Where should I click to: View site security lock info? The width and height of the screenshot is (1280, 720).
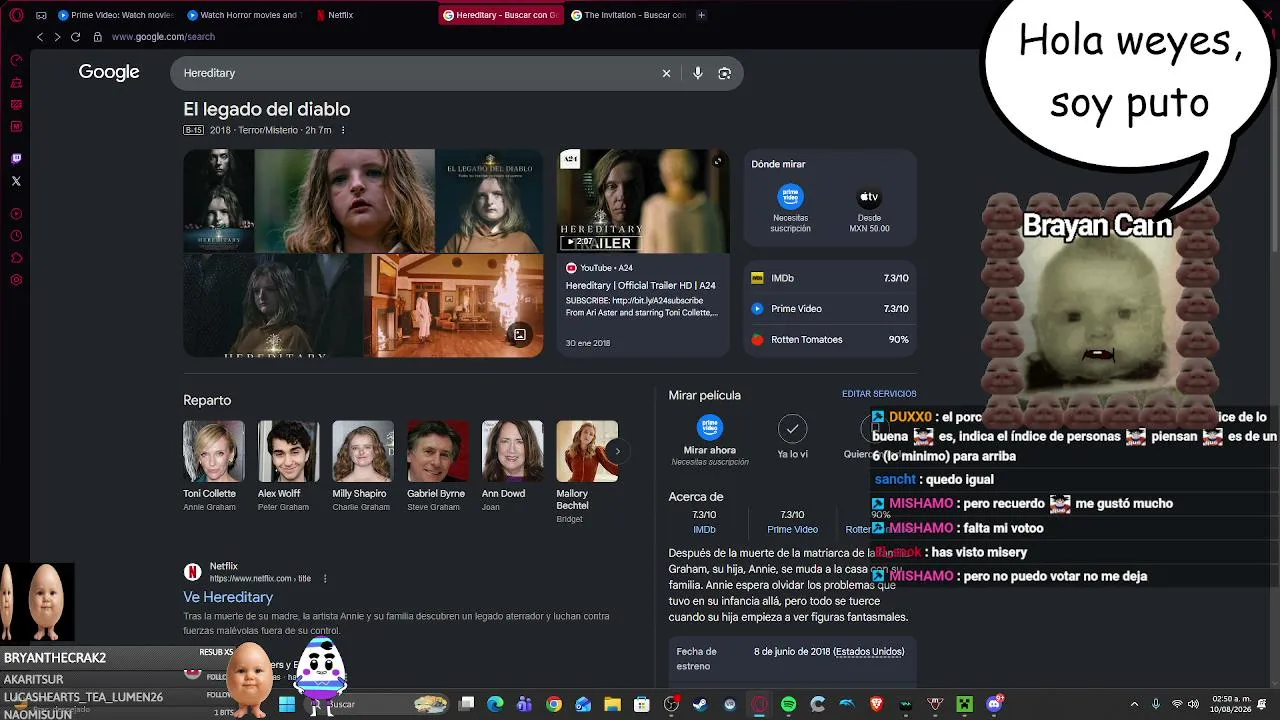97,37
